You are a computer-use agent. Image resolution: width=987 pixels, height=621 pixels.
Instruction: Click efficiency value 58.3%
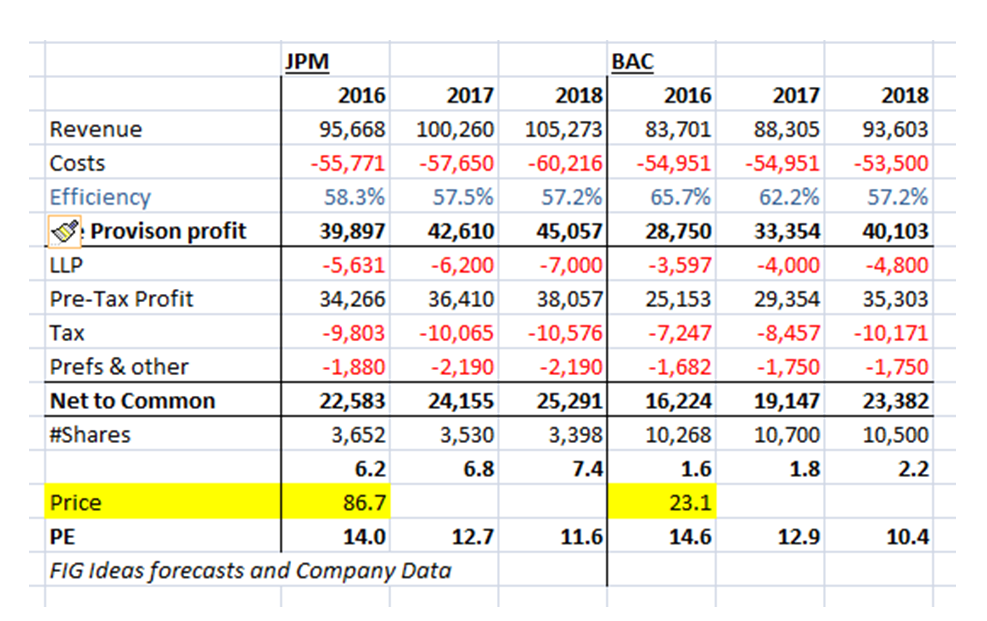(354, 197)
